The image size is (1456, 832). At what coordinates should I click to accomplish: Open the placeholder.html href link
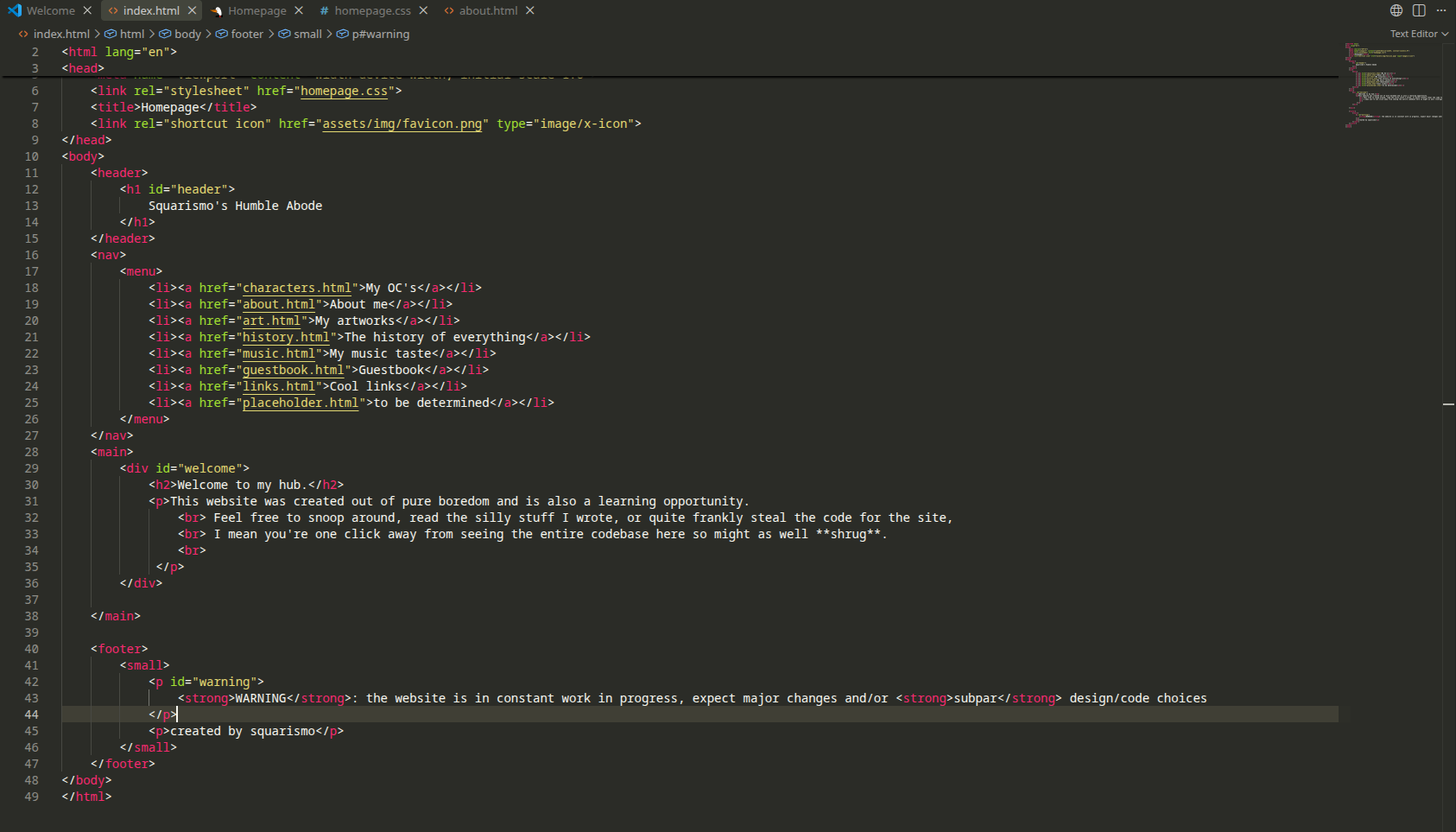301,403
